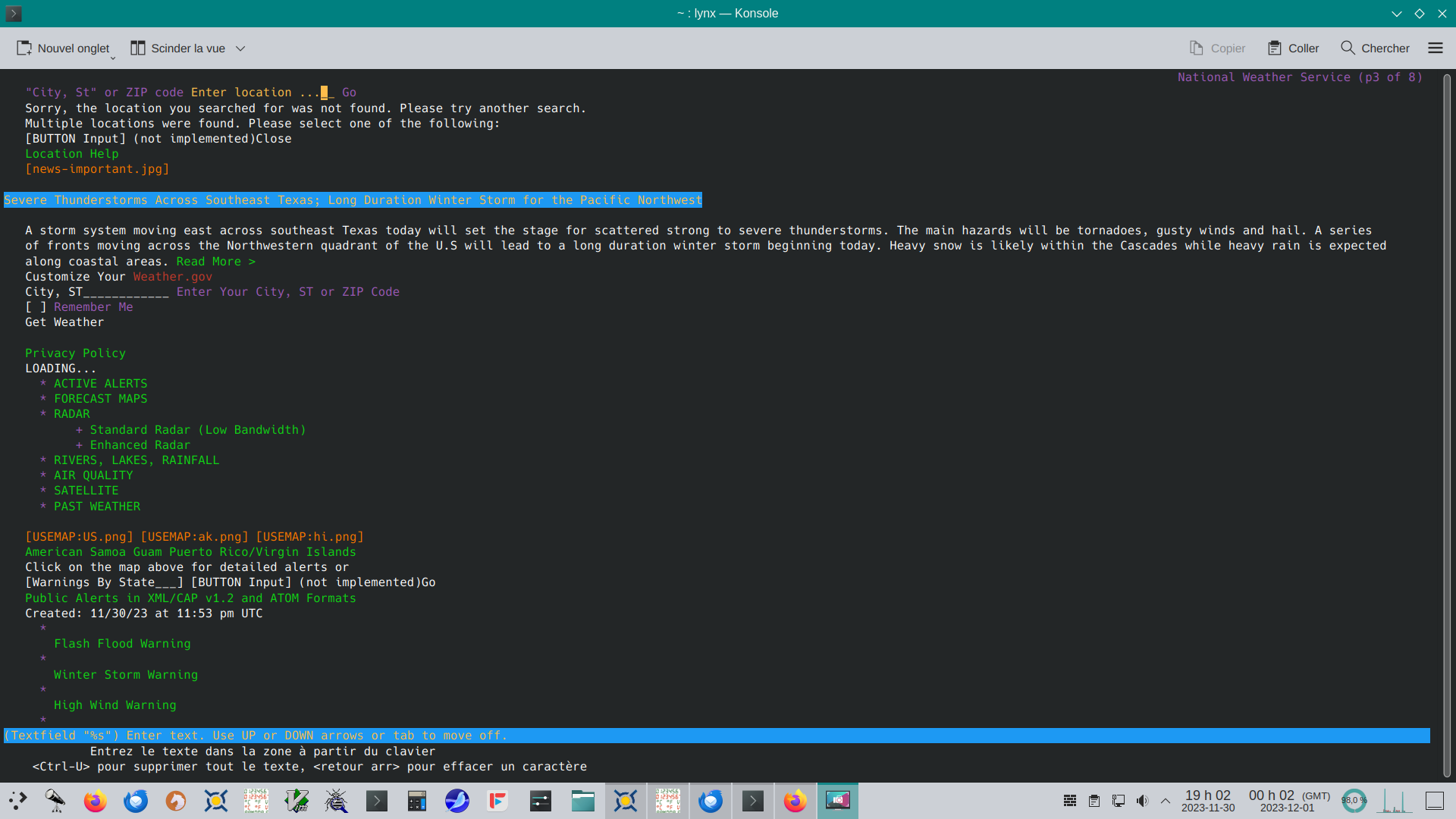1456x819 pixels.
Task: Open Konsole hamburger menu
Action: coord(1435,49)
